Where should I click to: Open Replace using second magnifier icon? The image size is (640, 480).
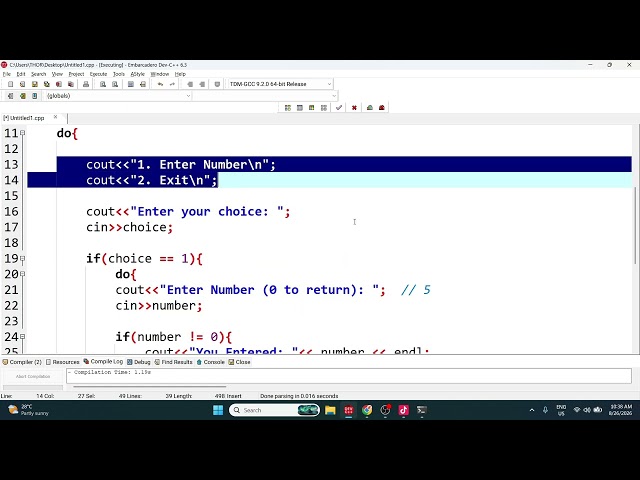coord(115,84)
